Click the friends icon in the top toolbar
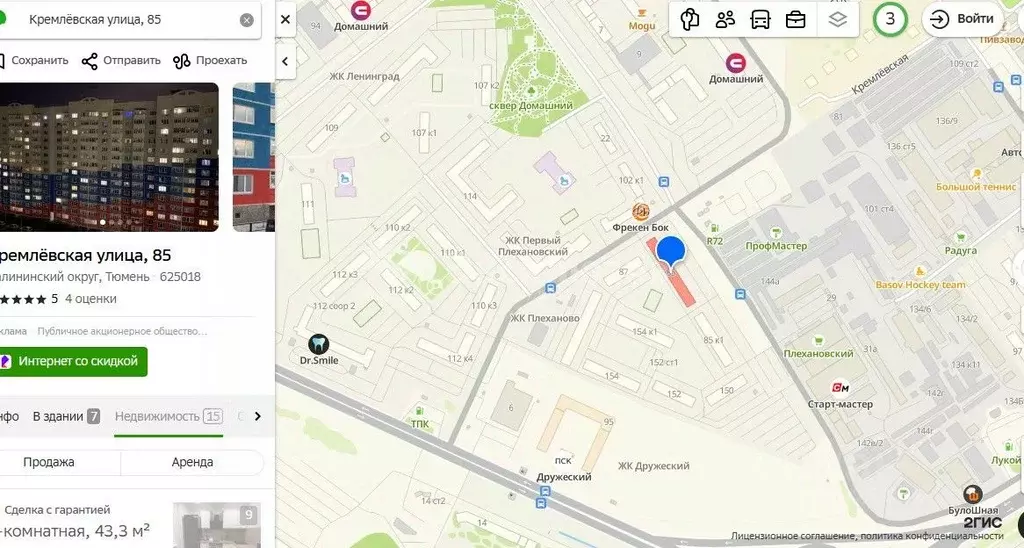This screenshot has width=1024, height=548. [x=725, y=20]
